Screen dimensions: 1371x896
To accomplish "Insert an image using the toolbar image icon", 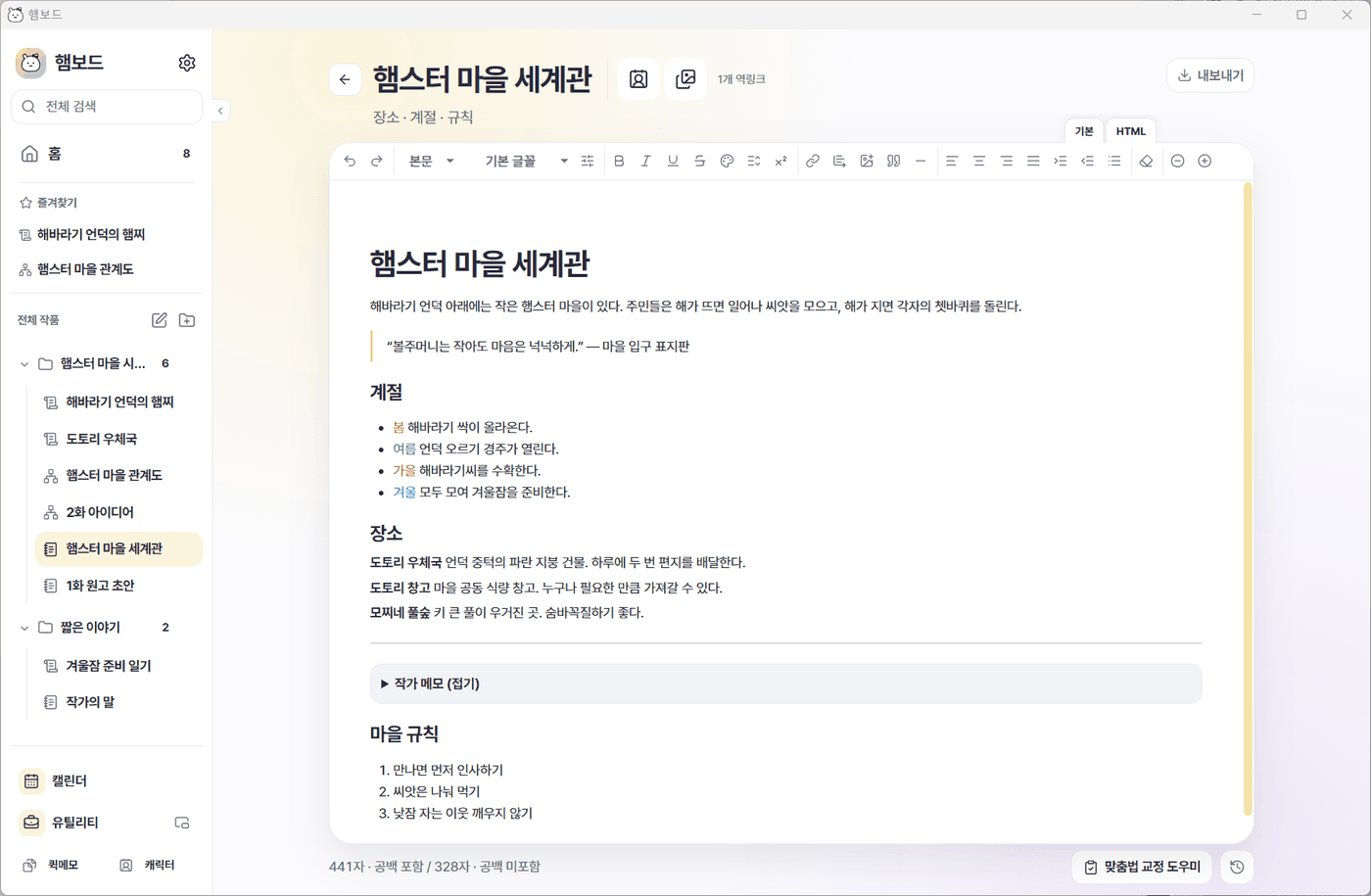I will click(x=867, y=162).
